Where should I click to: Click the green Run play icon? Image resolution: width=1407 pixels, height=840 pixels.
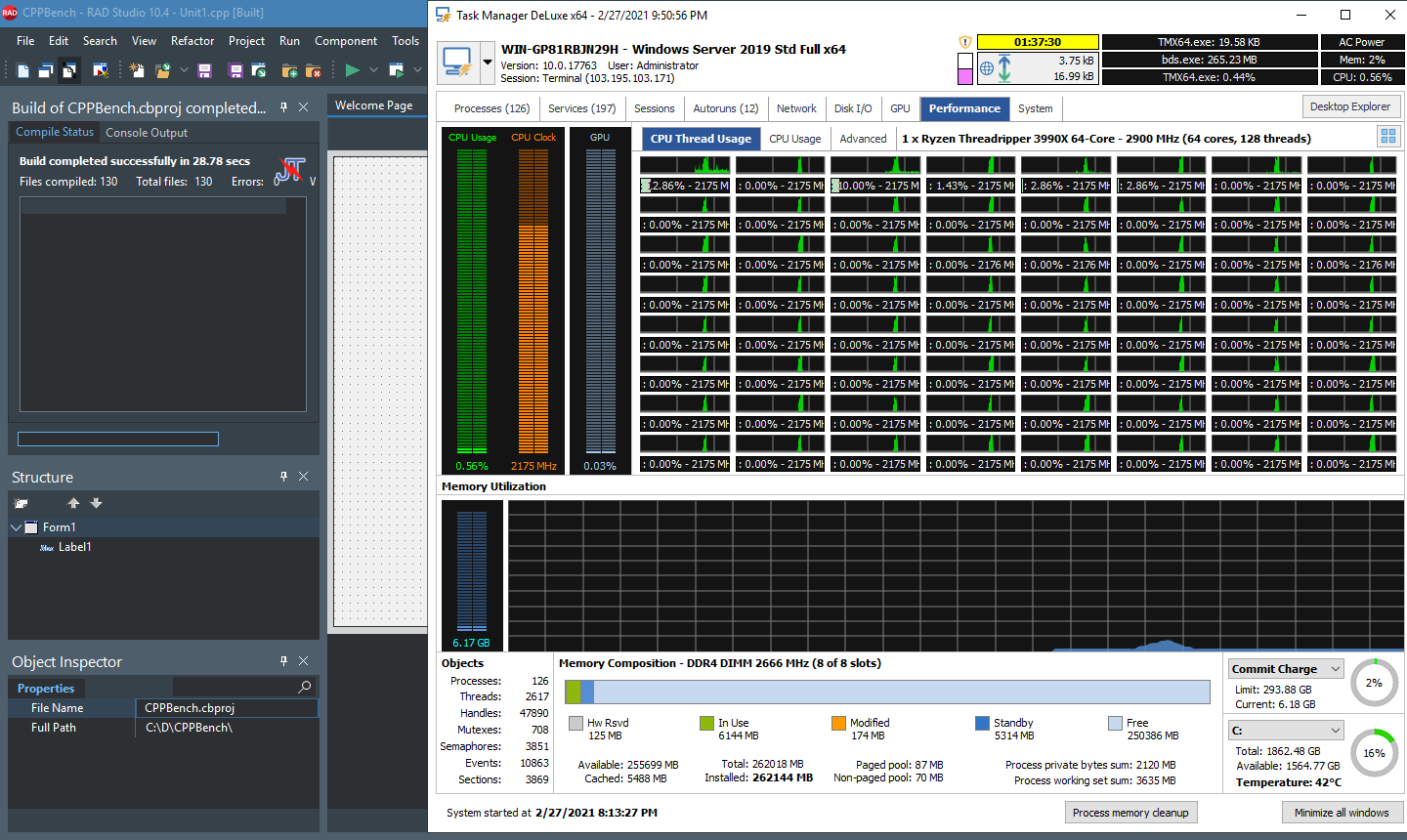click(x=352, y=70)
